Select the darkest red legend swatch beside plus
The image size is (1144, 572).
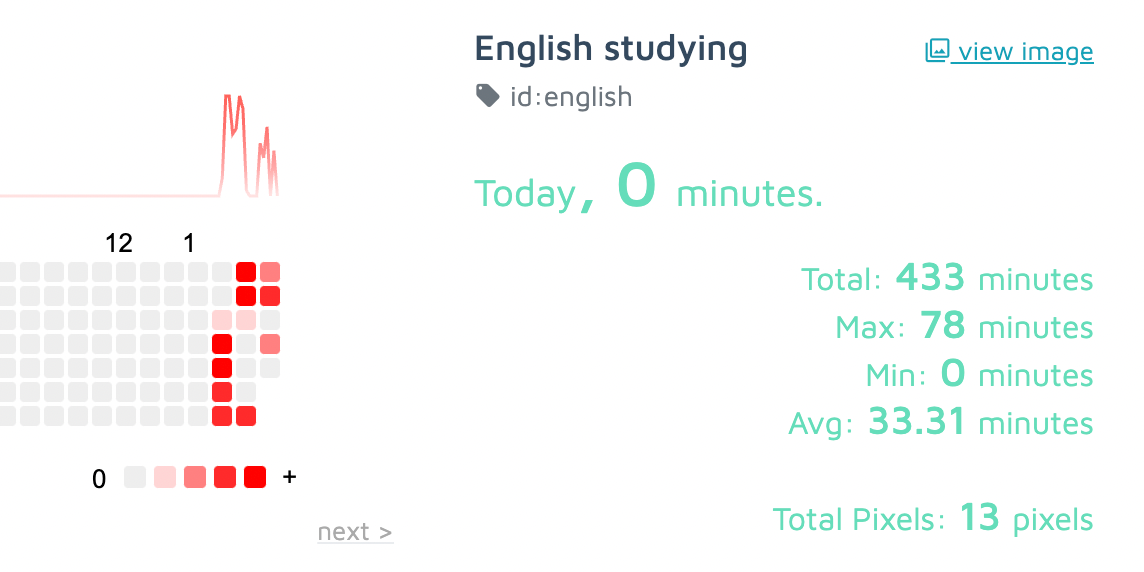coord(255,477)
